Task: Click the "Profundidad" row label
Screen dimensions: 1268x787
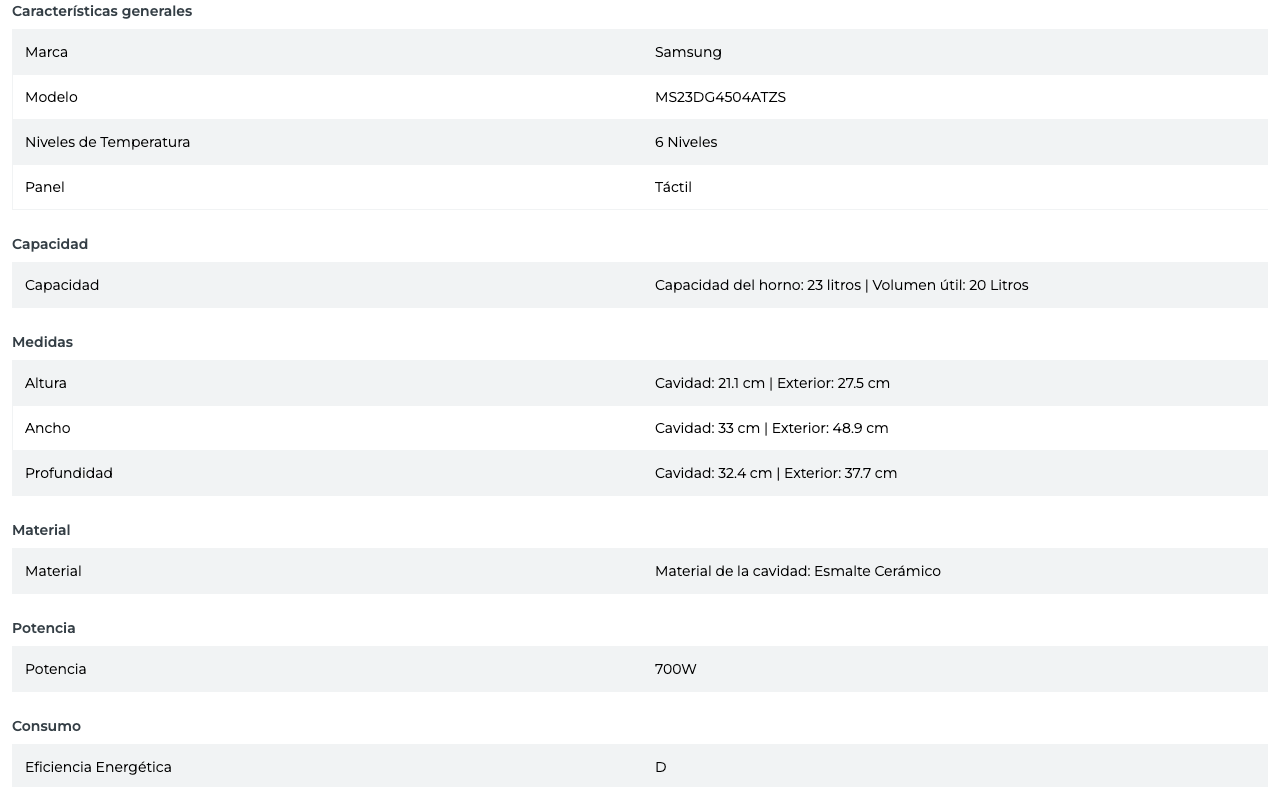Action: 69,473
